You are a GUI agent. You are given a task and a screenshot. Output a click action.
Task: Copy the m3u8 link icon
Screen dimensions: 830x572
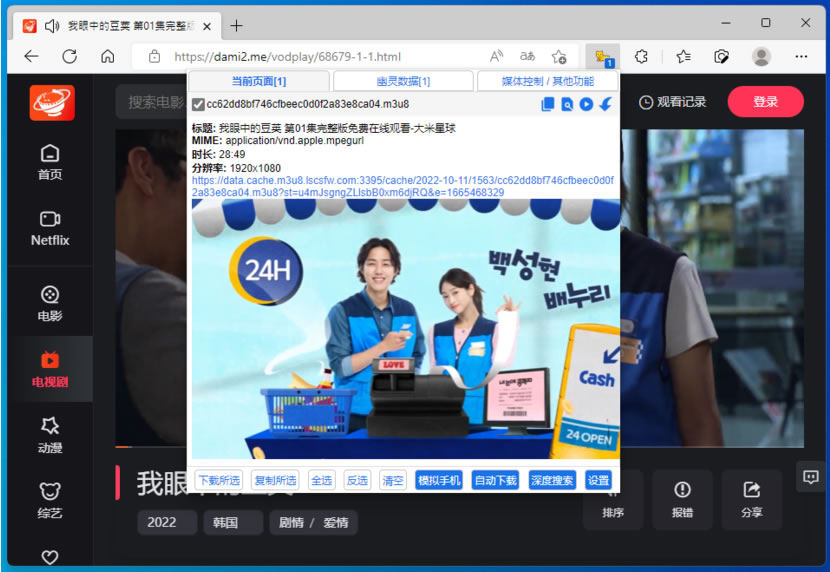[547, 104]
